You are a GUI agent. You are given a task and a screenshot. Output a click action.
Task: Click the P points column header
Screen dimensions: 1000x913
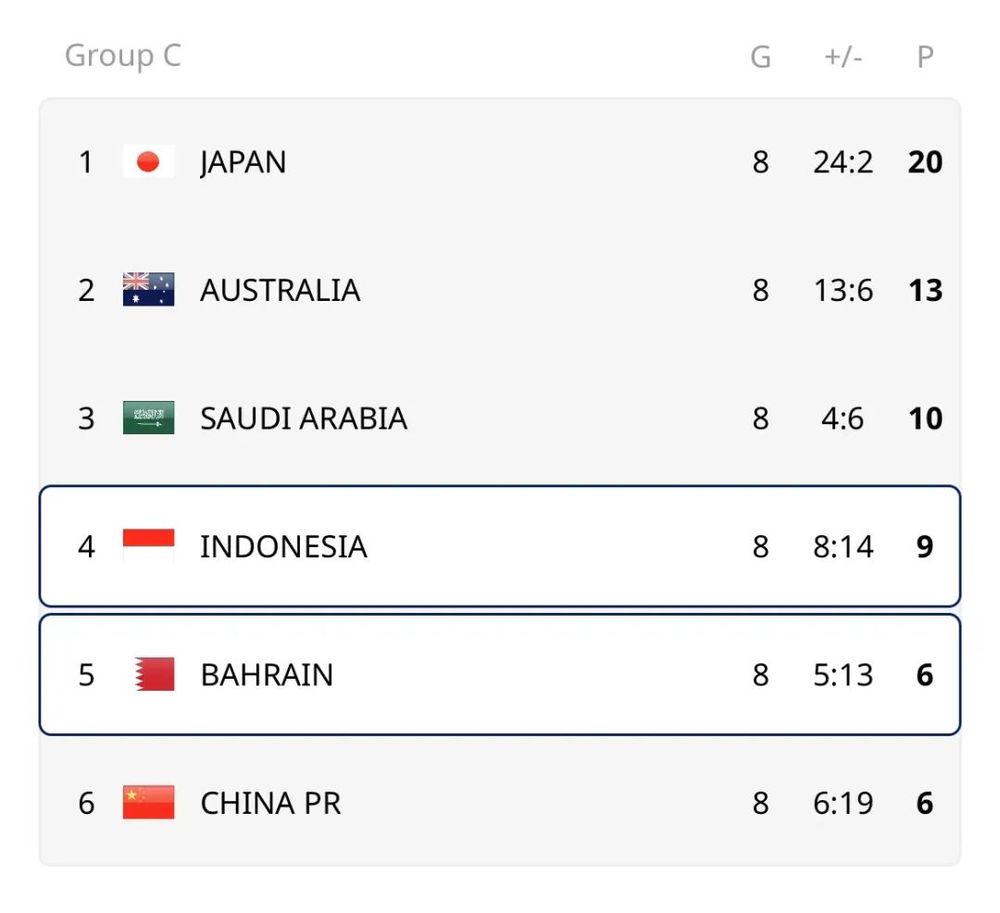925,57
